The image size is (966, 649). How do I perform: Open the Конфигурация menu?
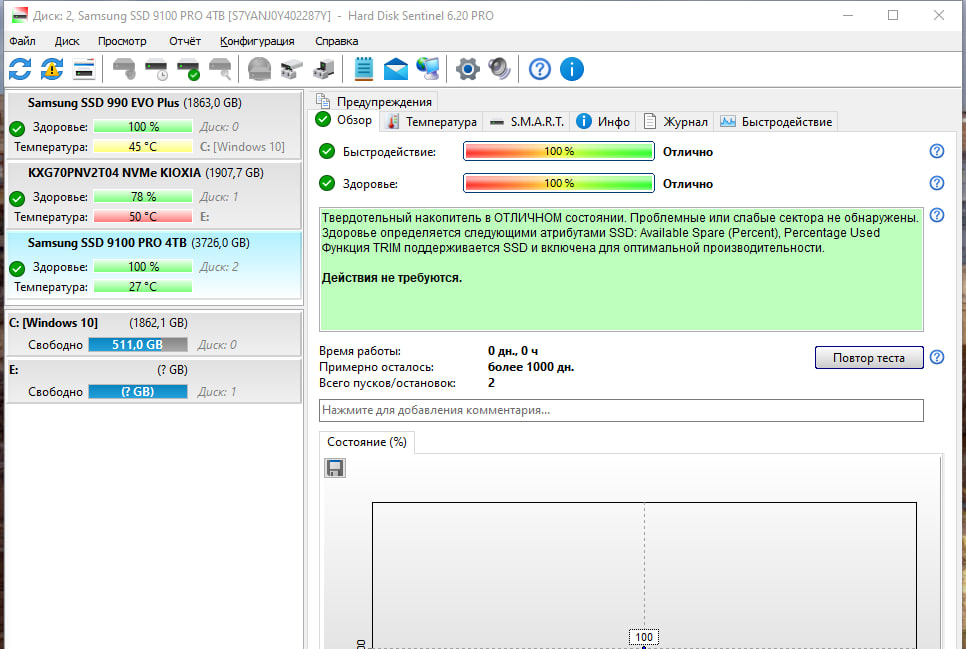pos(257,41)
